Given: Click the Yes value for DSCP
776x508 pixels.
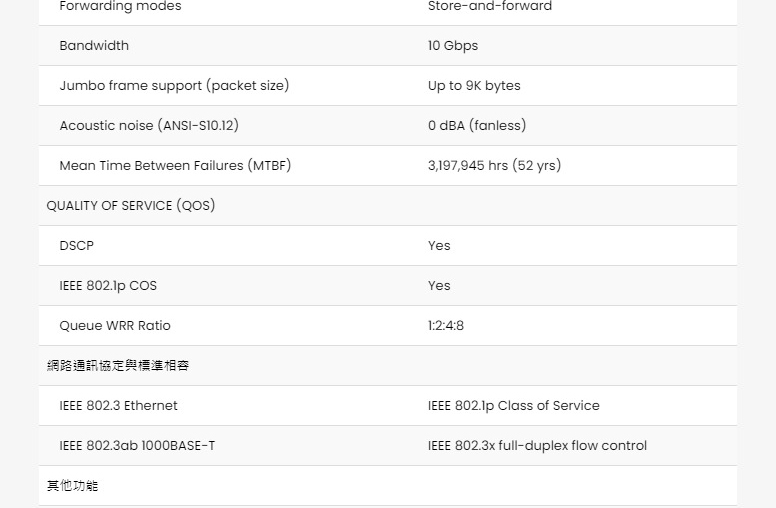Looking at the screenshot, I should pos(439,246).
